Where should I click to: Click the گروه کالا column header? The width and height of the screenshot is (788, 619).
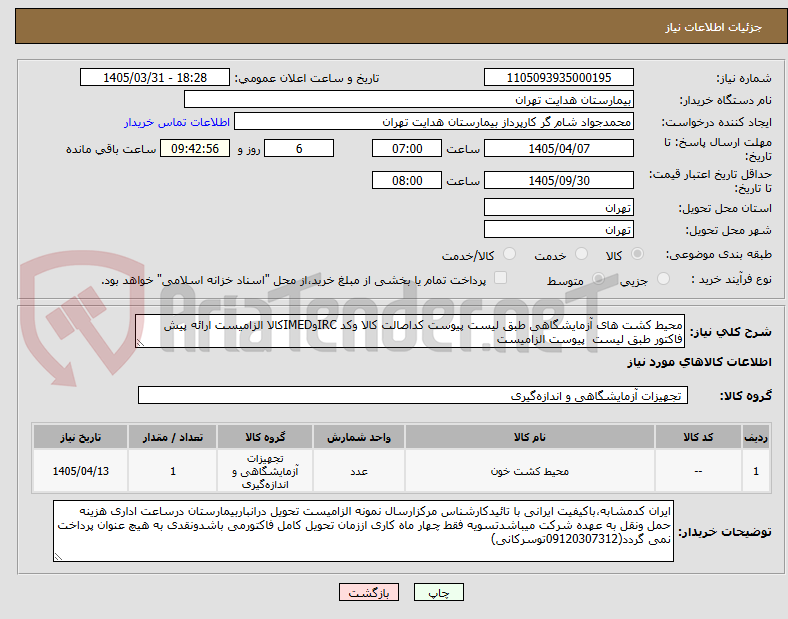pyautogui.click(x=265, y=437)
